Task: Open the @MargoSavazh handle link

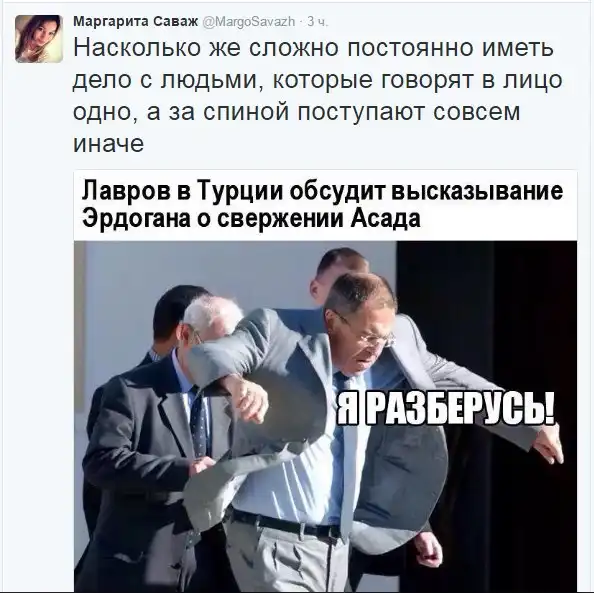Action: pyautogui.click(x=249, y=22)
